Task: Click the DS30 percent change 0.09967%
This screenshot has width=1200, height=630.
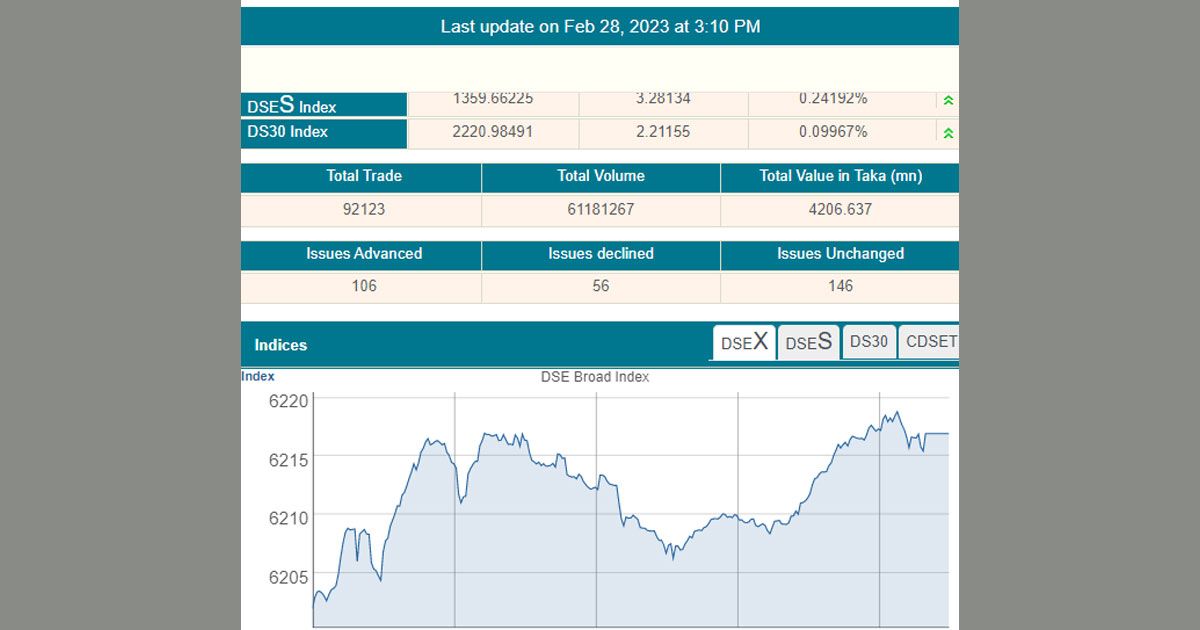Action: tap(833, 132)
